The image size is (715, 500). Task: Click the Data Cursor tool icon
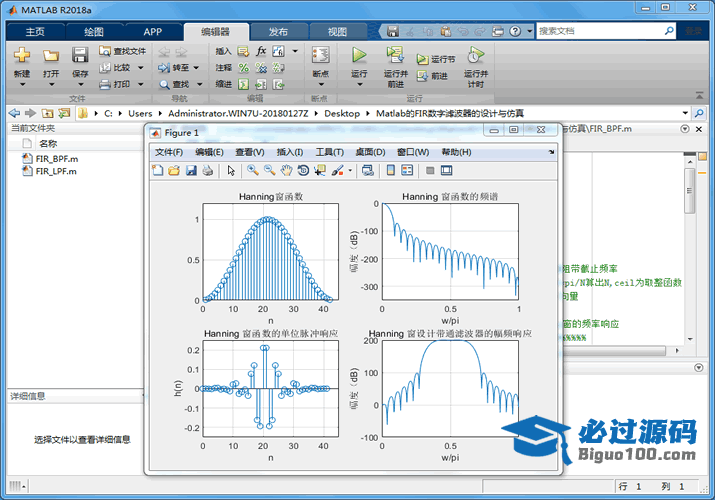tap(320, 171)
